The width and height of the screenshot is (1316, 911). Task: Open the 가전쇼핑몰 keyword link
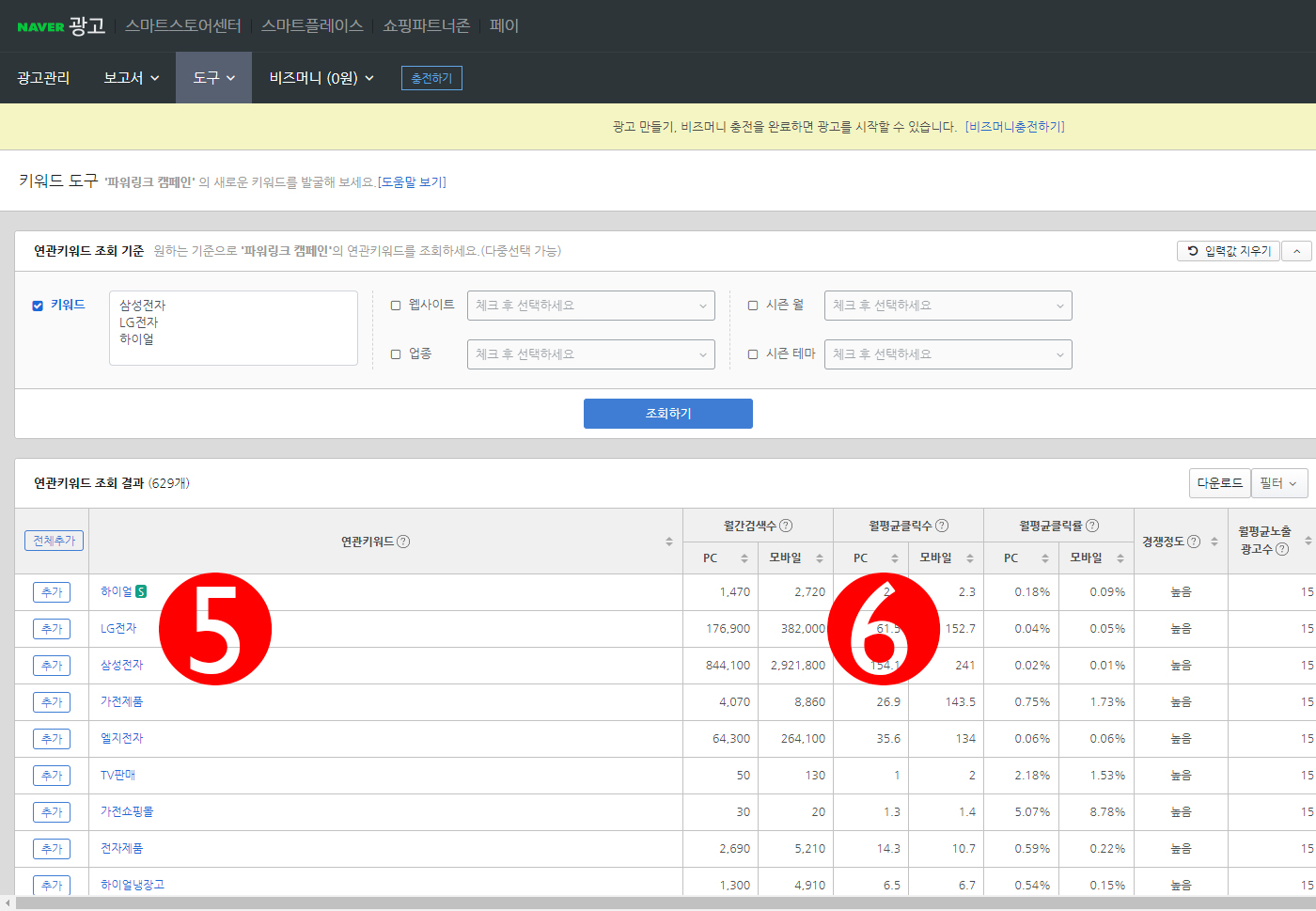(x=127, y=811)
